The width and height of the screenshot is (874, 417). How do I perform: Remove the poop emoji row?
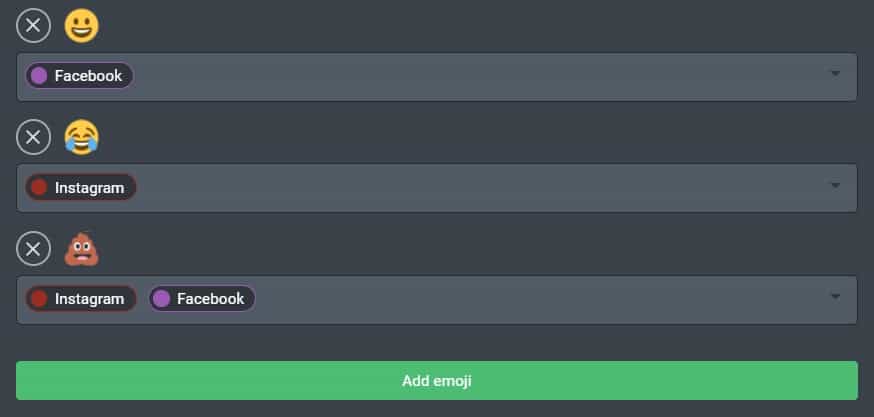click(33, 249)
